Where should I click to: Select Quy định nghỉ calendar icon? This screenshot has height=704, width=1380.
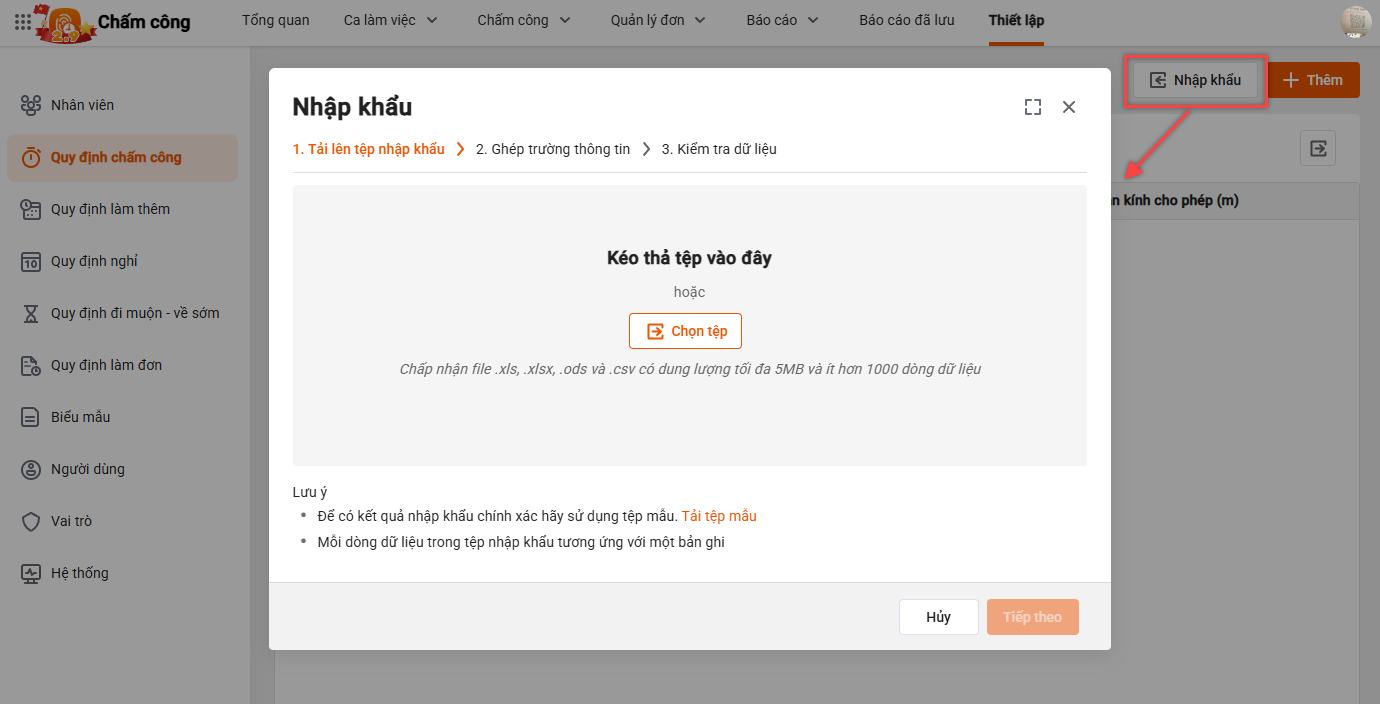31,261
